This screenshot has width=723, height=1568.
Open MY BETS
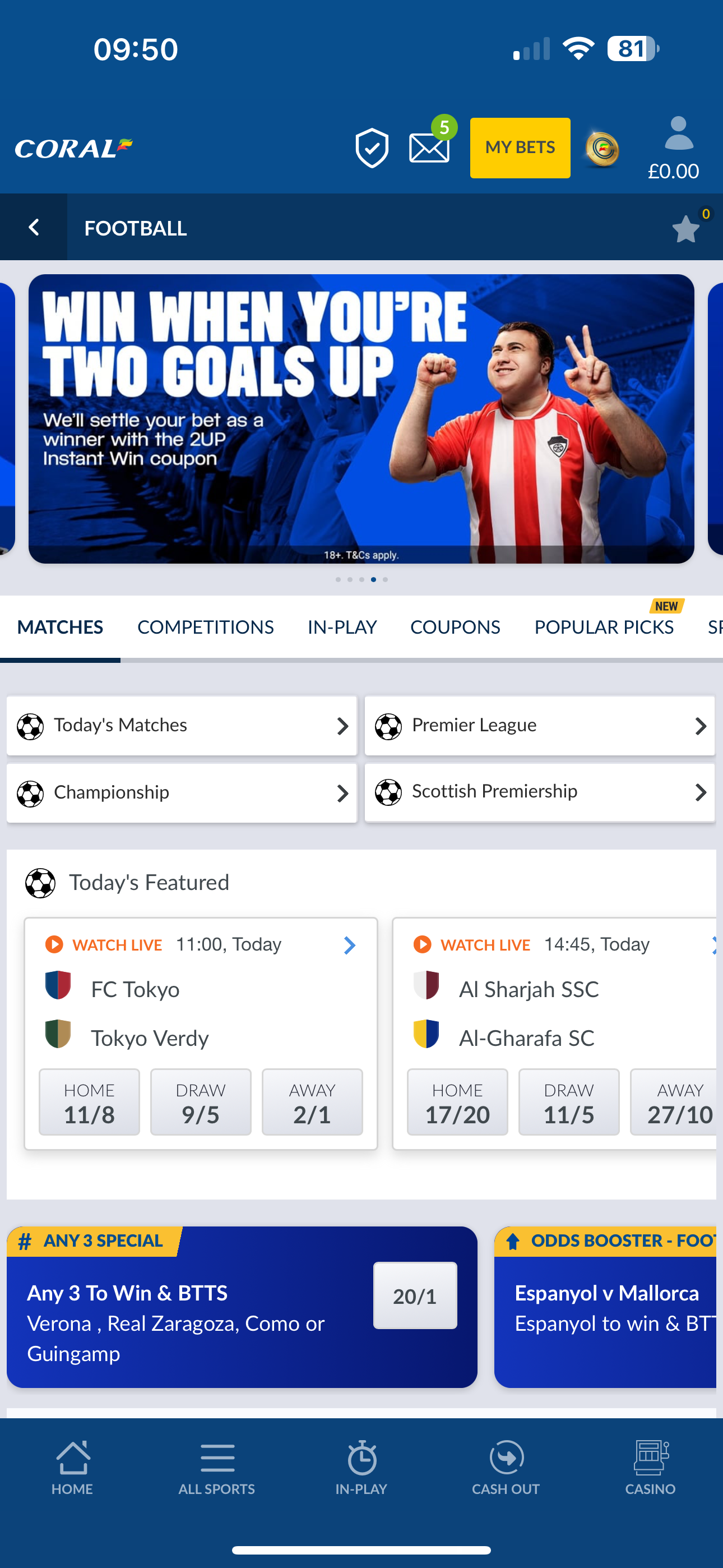point(520,148)
